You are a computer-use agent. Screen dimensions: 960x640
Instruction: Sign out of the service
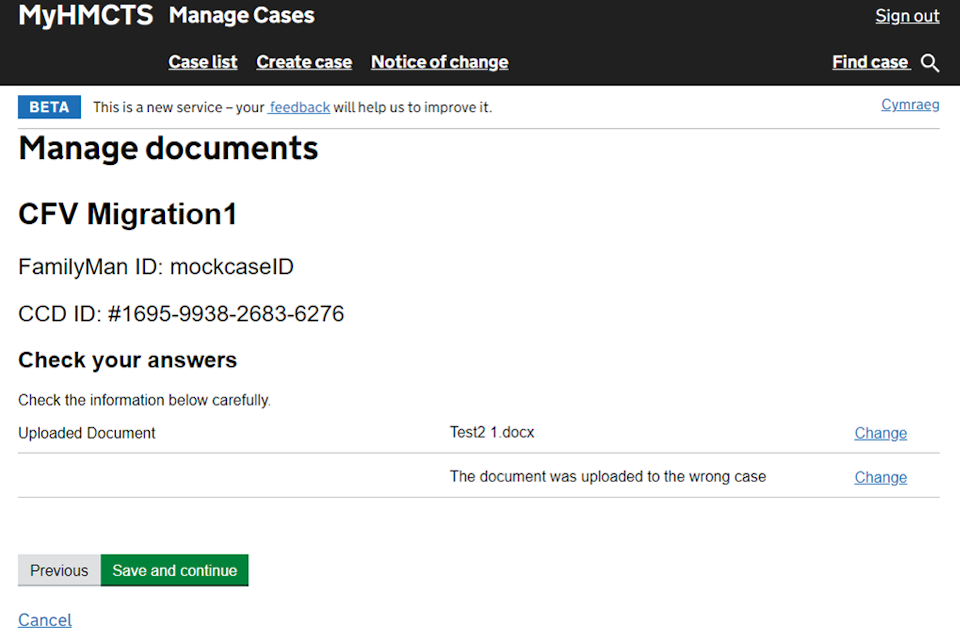coord(907,16)
